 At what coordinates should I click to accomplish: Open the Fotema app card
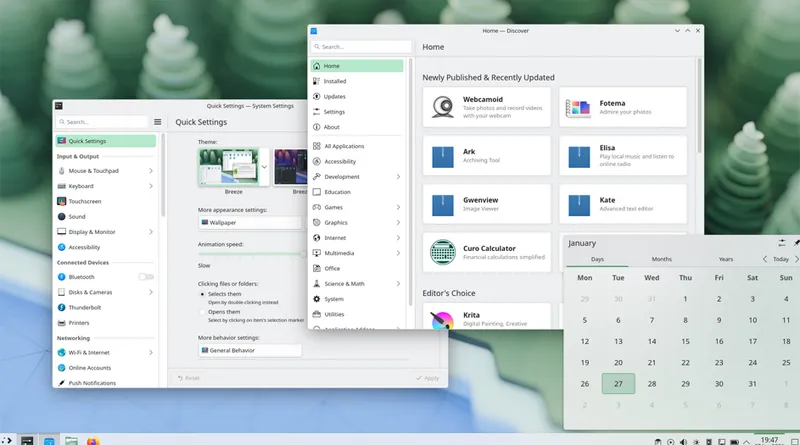point(623,107)
